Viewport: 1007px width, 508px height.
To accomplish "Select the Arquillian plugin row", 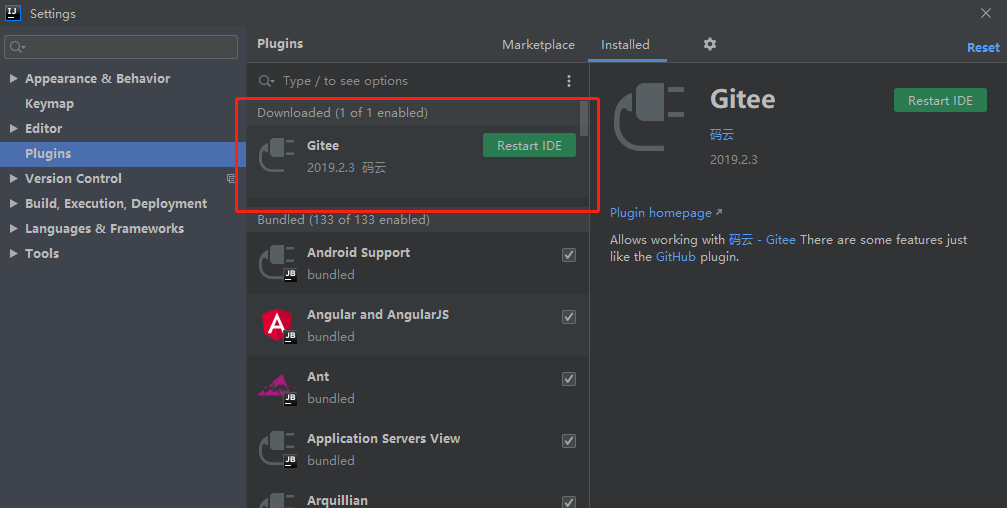I will (418, 495).
